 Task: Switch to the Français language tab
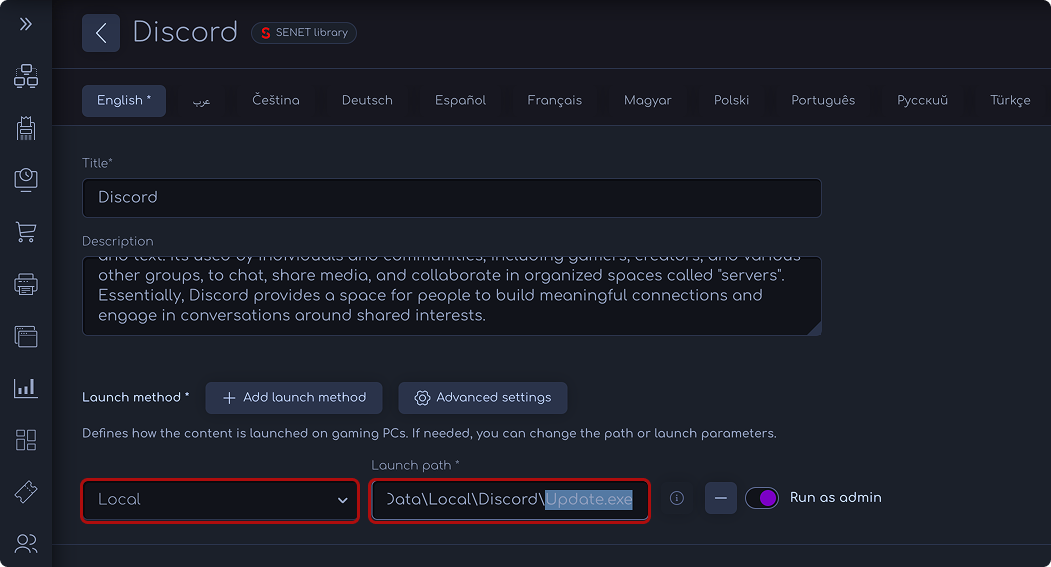pos(554,100)
